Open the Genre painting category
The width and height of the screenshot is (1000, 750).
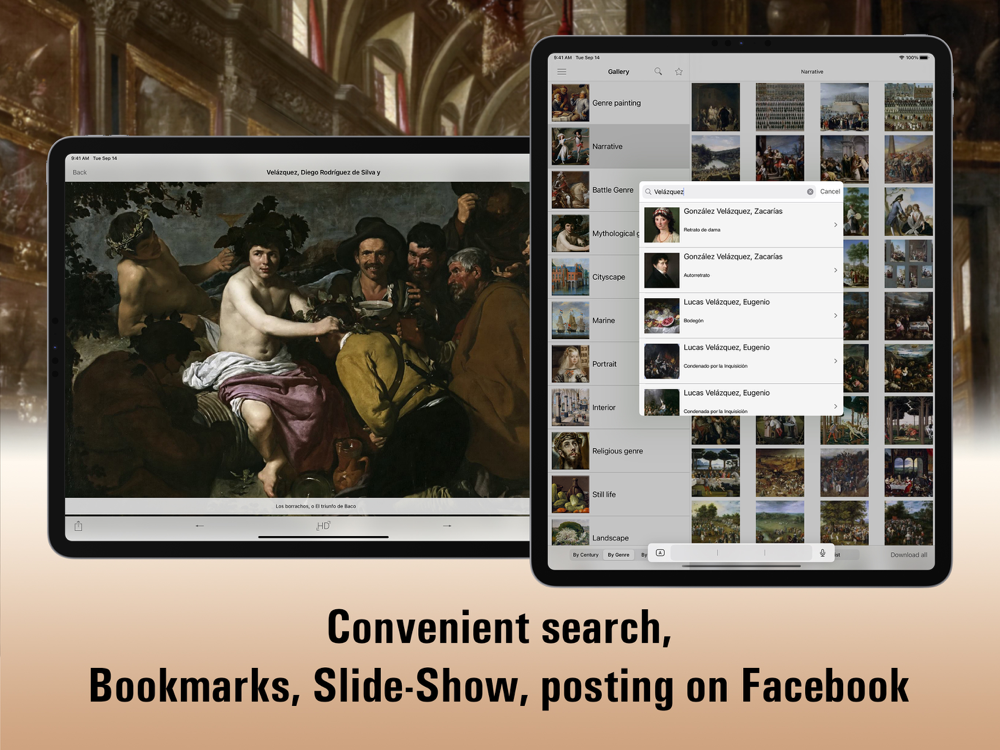point(620,103)
